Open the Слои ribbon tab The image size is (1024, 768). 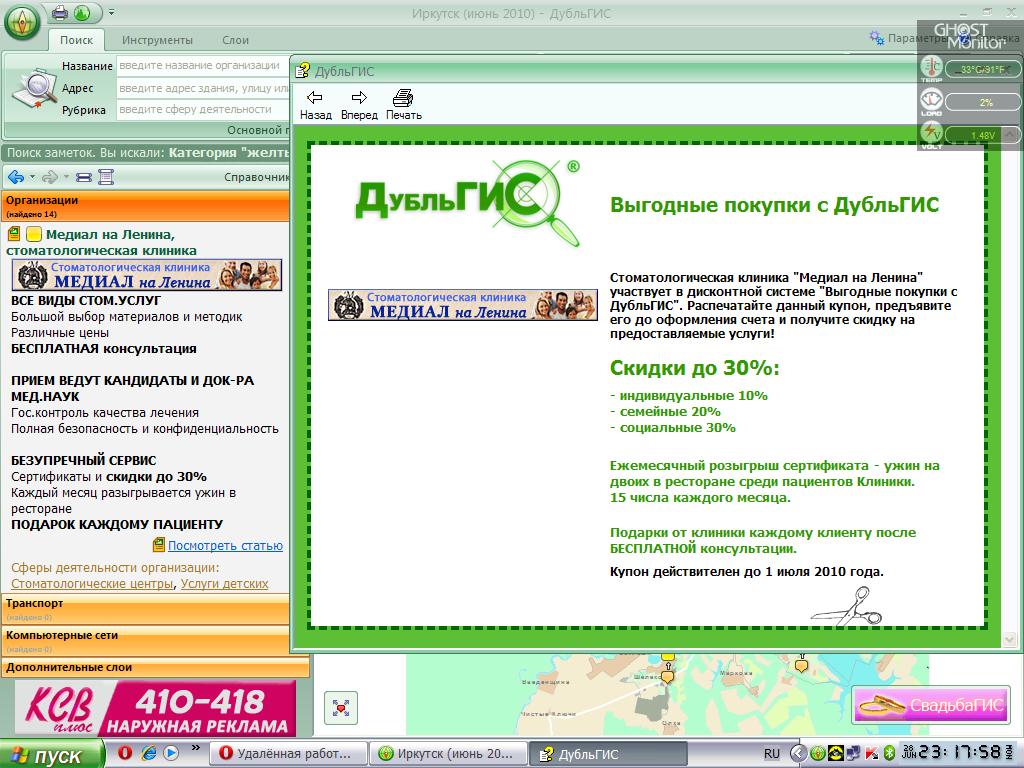[x=235, y=40]
